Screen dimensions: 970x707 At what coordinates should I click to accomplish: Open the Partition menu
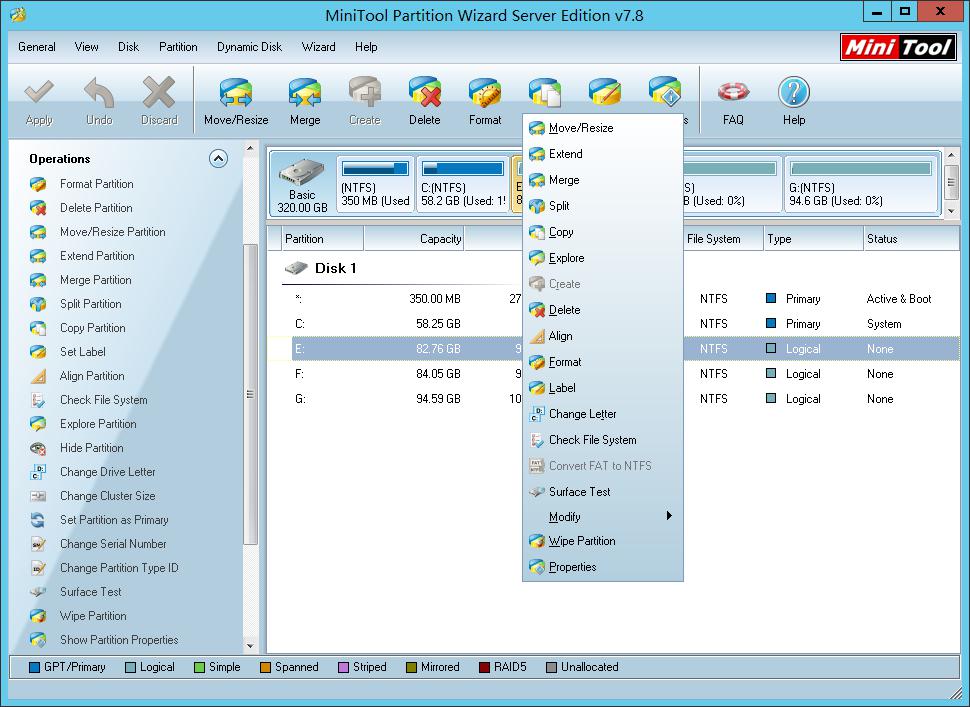178,47
